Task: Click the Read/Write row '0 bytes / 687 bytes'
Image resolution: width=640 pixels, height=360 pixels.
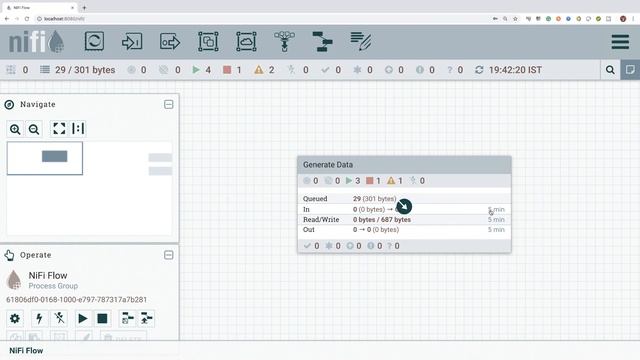Action: [404, 220]
